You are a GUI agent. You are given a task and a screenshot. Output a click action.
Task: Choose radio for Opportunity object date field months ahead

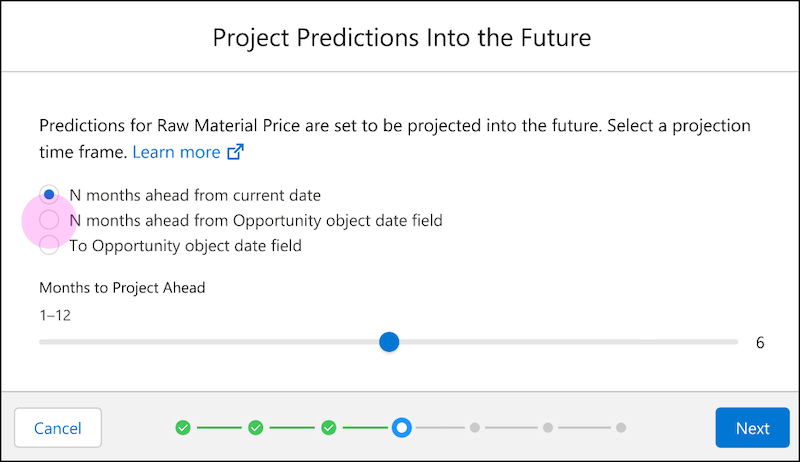pyautogui.click(x=49, y=220)
